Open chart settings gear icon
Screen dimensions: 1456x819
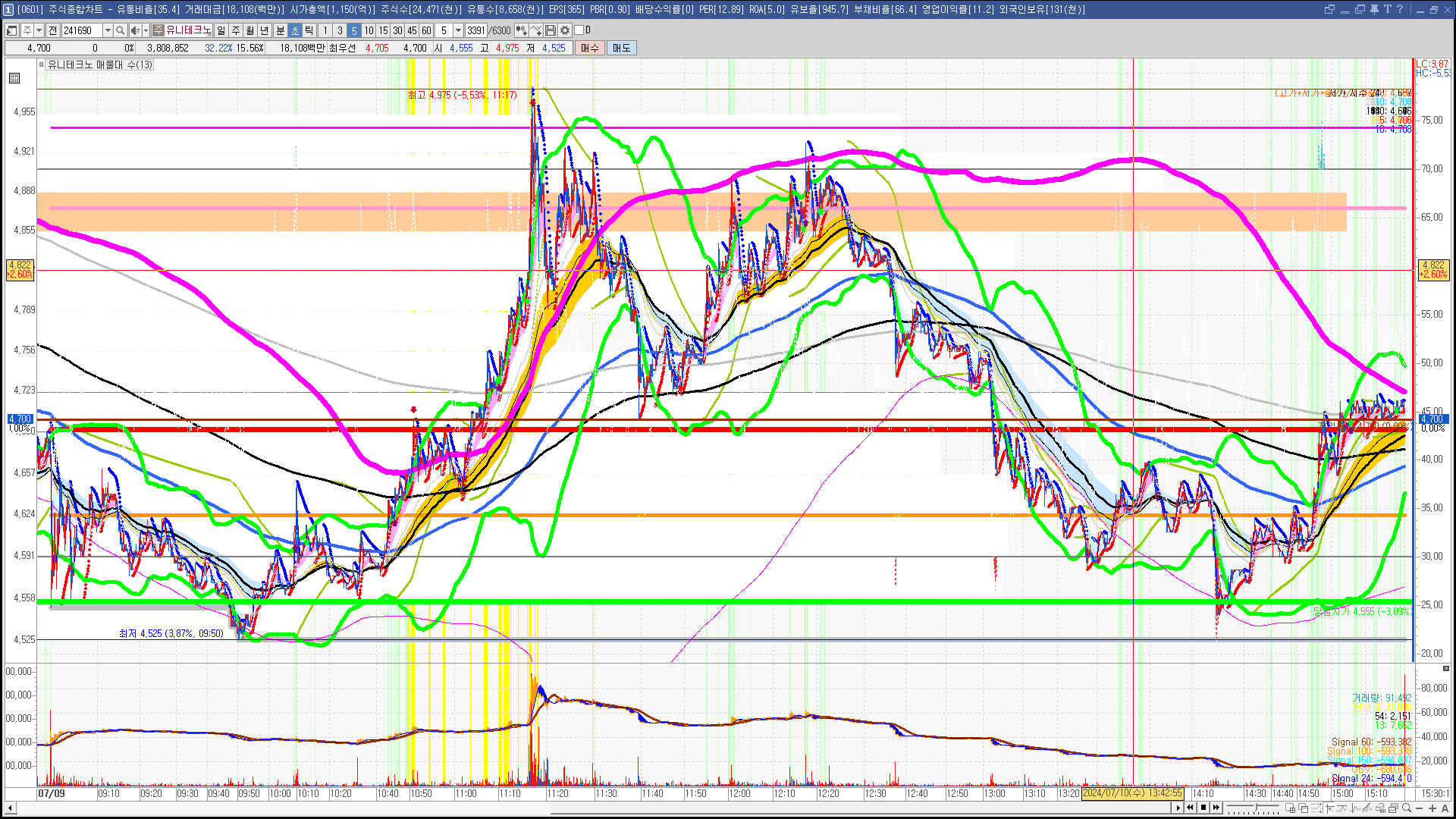pyautogui.click(x=565, y=30)
